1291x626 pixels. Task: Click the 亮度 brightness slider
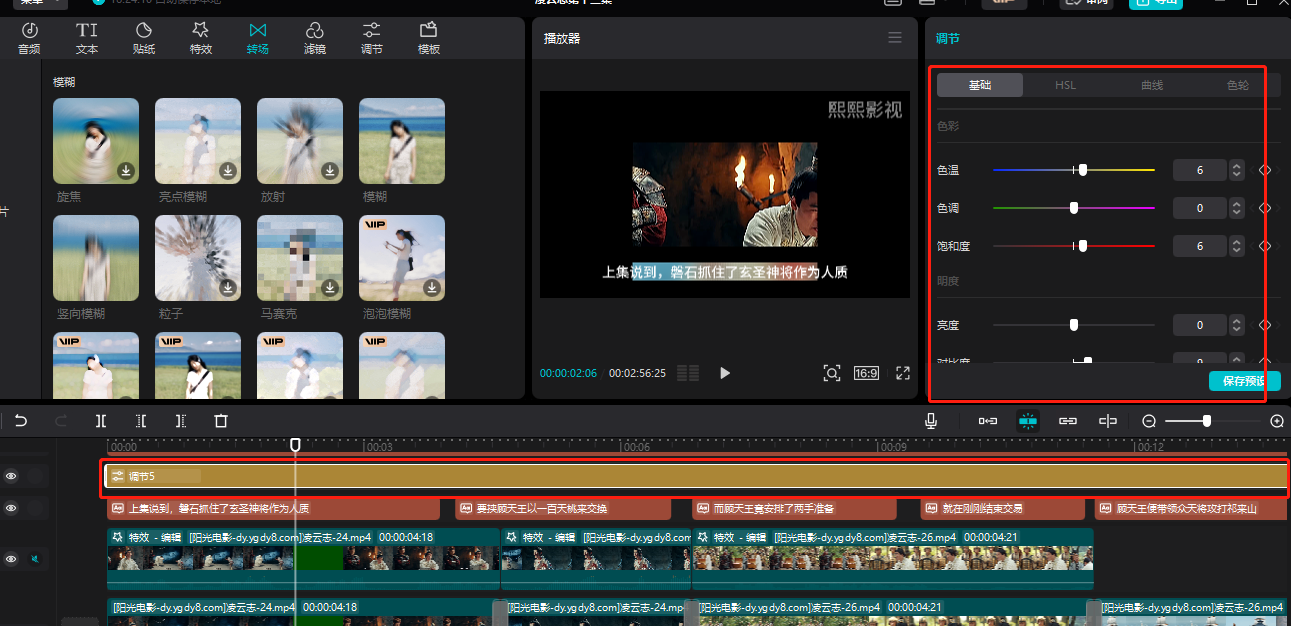point(1074,325)
